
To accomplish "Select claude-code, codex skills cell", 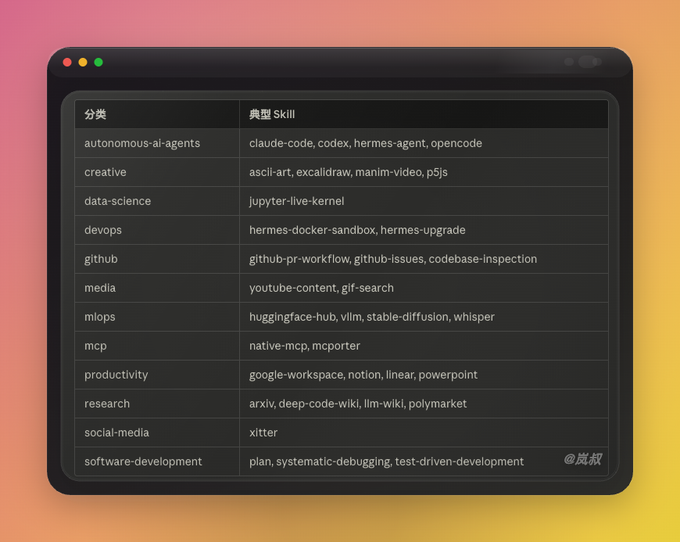I will click(424, 143).
